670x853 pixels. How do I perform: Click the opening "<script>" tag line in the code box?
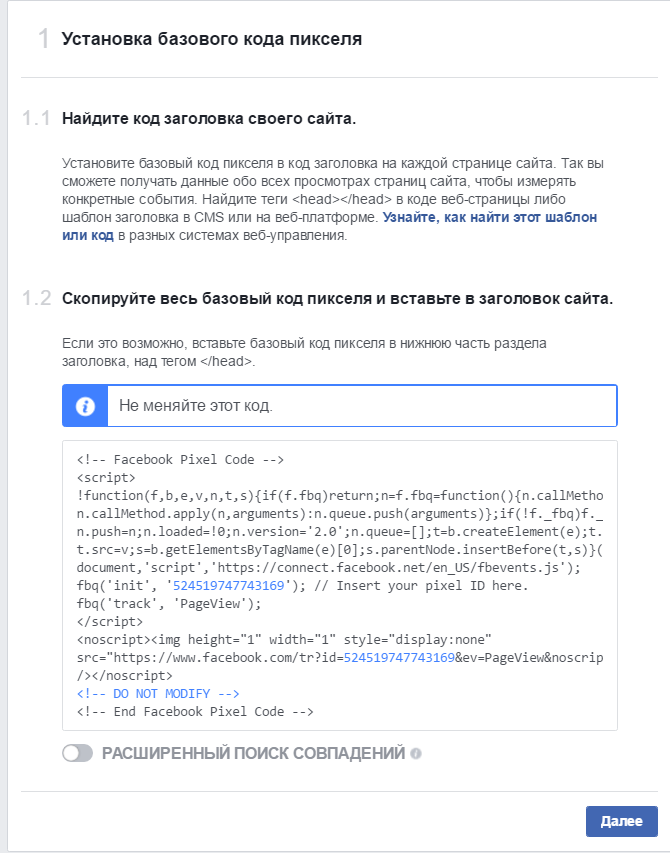106,478
